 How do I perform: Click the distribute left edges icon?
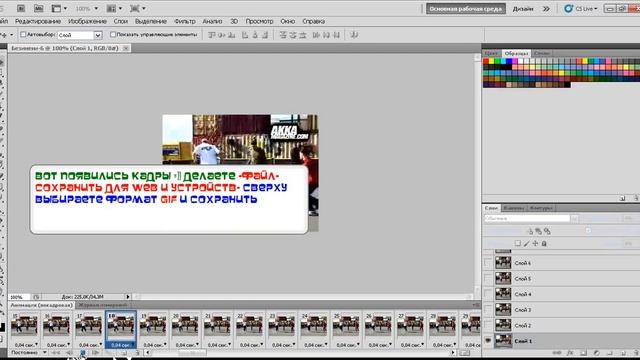(x=316, y=35)
